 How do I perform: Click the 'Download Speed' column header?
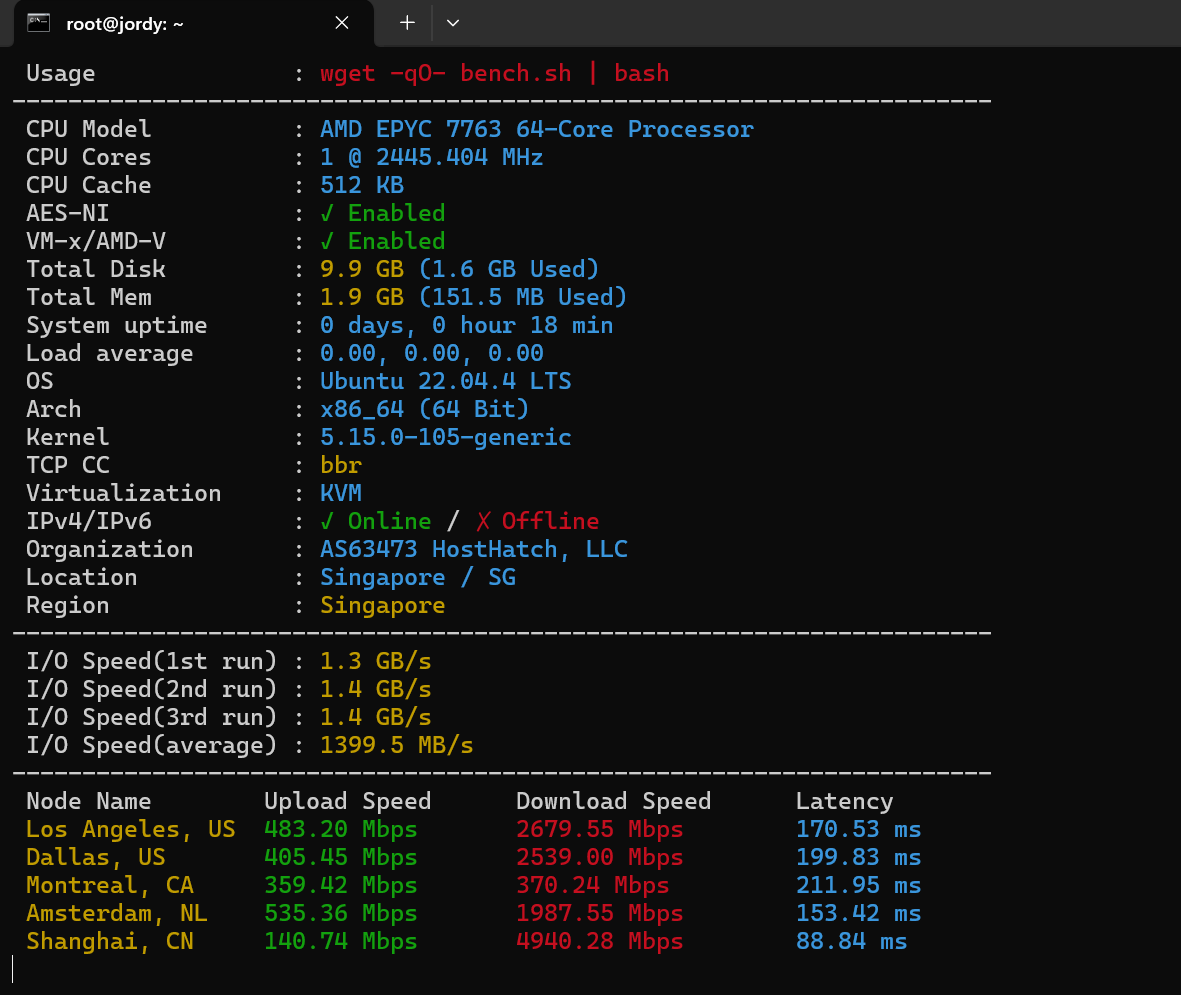[614, 801]
